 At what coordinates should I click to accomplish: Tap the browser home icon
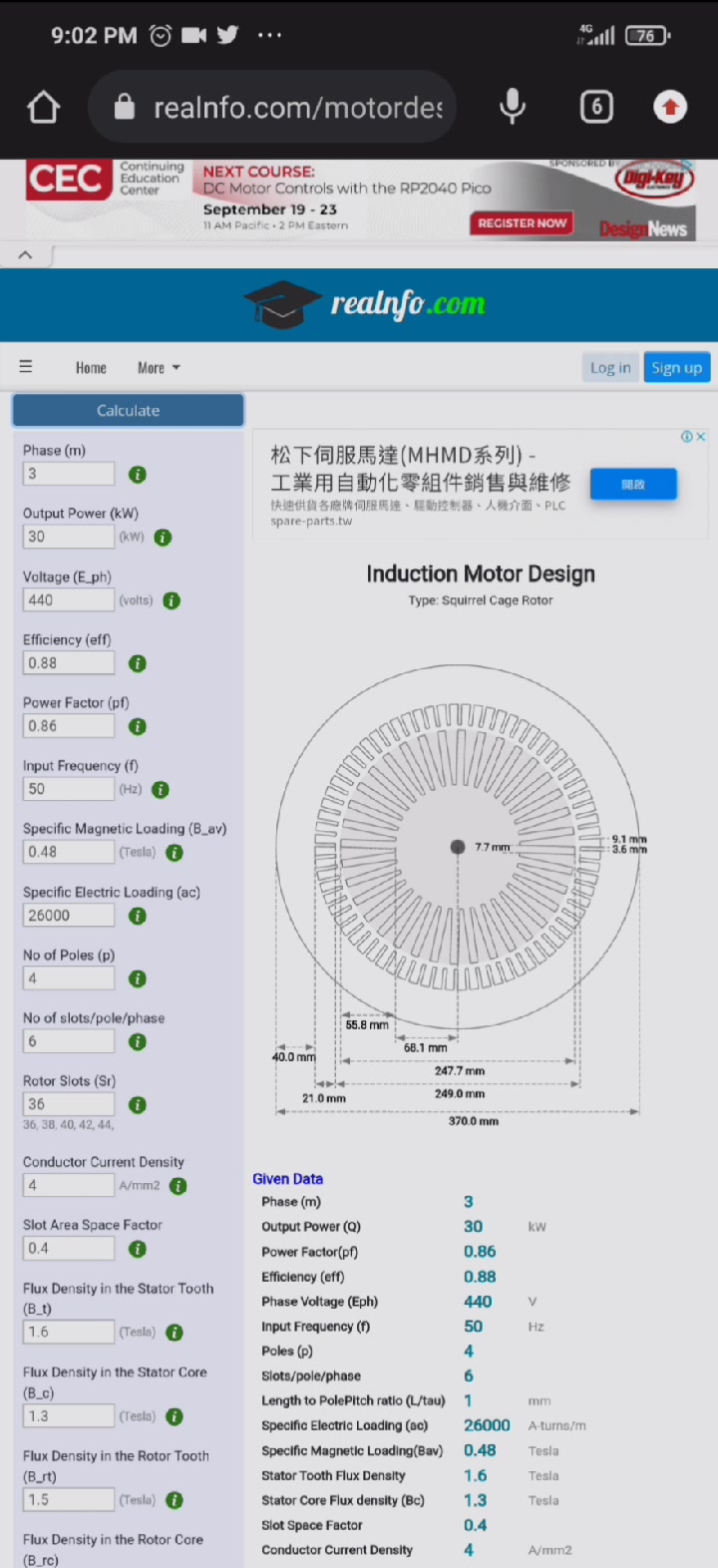point(43,107)
